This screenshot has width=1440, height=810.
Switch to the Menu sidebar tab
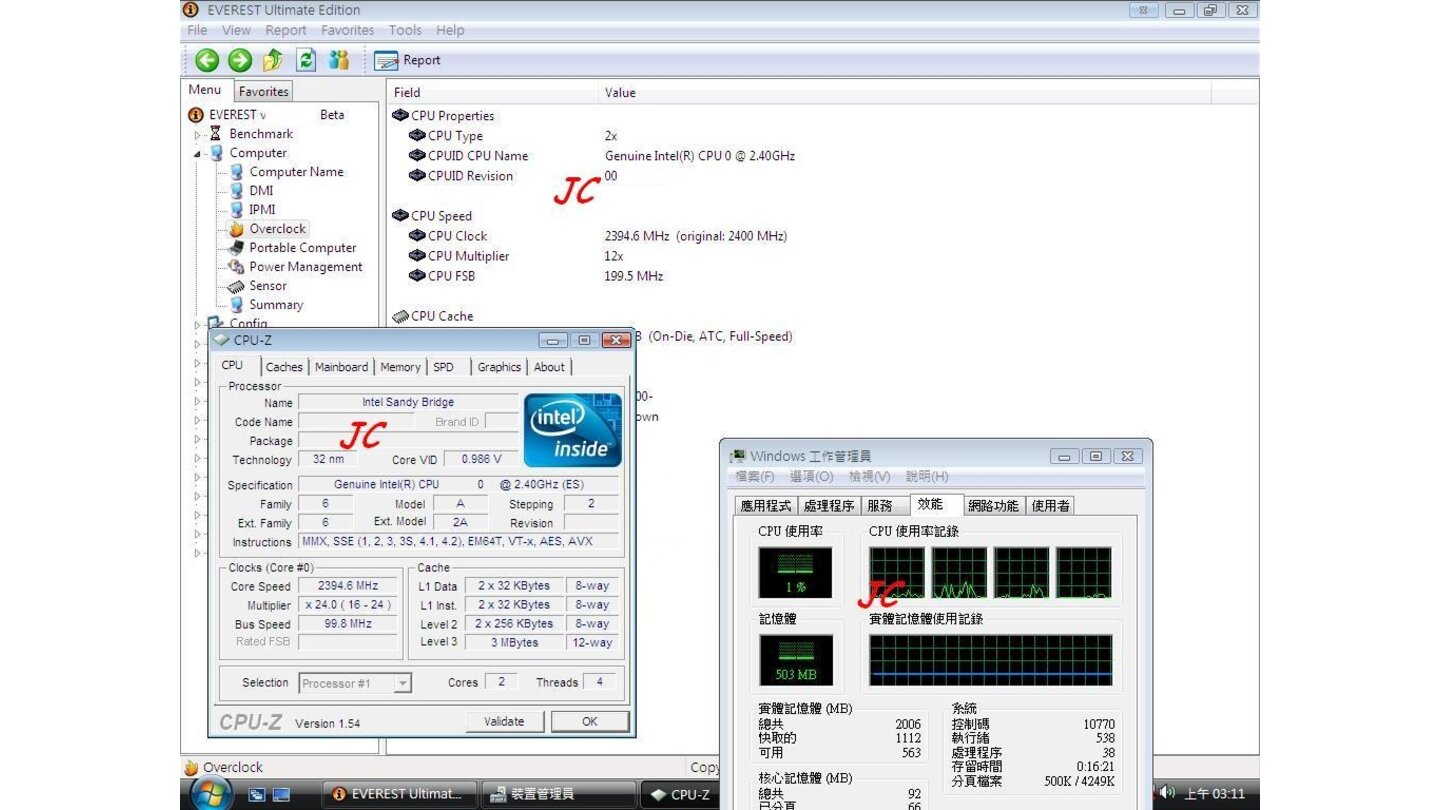coord(205,90)
